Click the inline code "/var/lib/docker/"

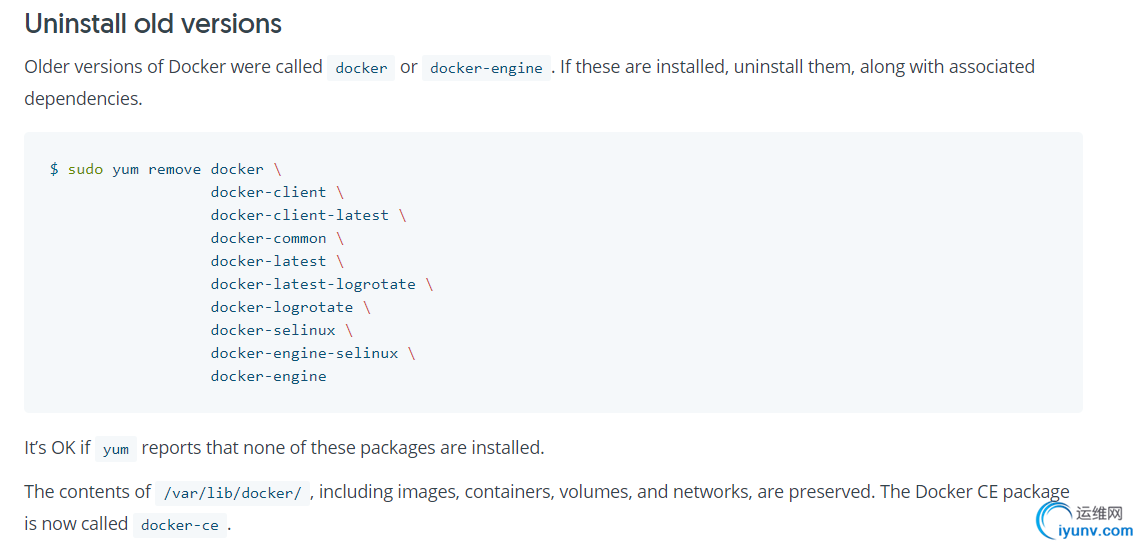point(232,493)
